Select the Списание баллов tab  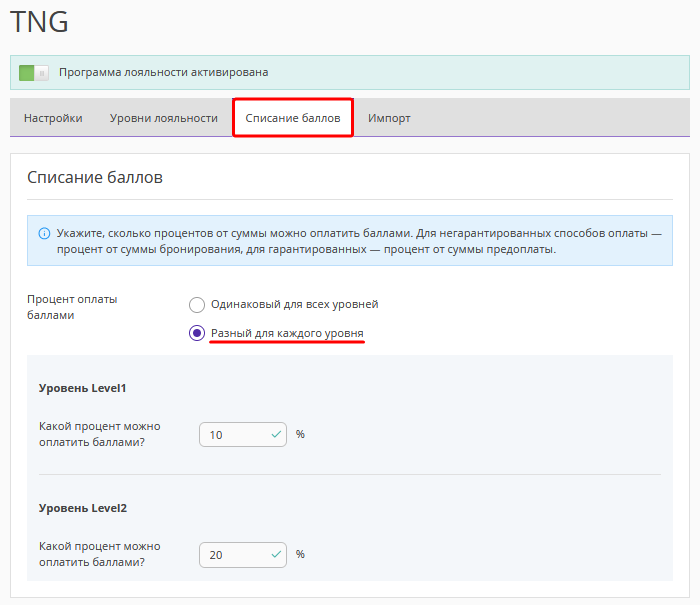click(293, 118)
